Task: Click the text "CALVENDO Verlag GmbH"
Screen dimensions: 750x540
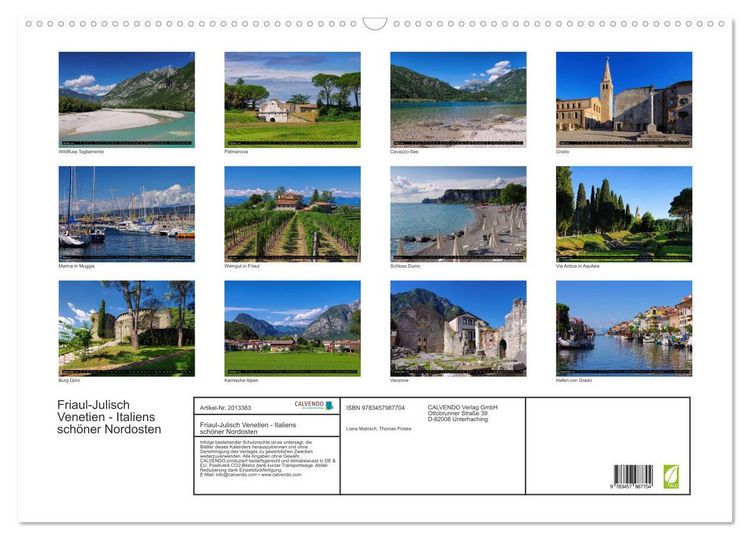Action: tap(463, 407)
